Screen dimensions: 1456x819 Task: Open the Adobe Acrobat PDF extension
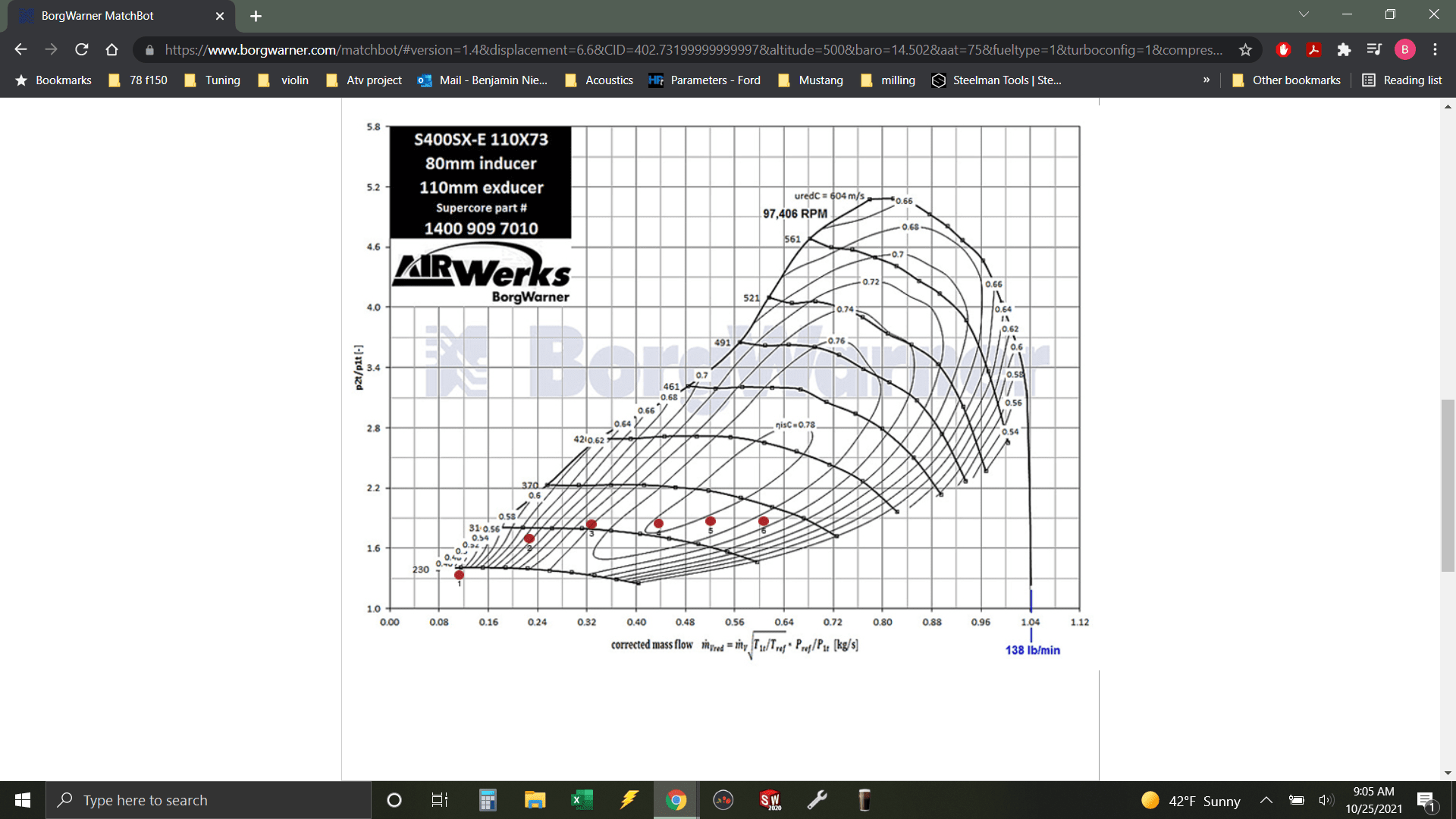pos(1313,49)
